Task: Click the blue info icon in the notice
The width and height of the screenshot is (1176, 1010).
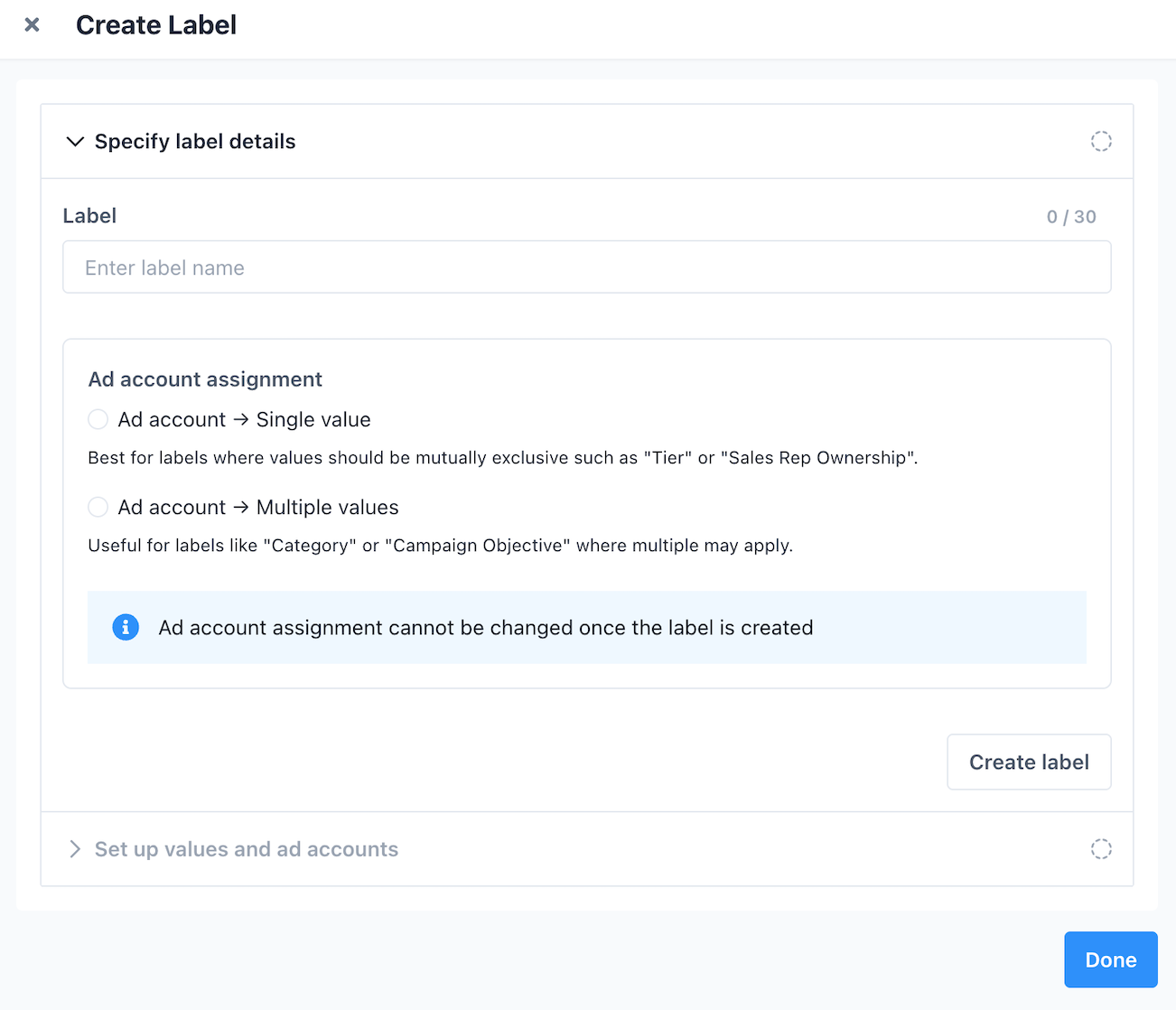Action: 126,627
